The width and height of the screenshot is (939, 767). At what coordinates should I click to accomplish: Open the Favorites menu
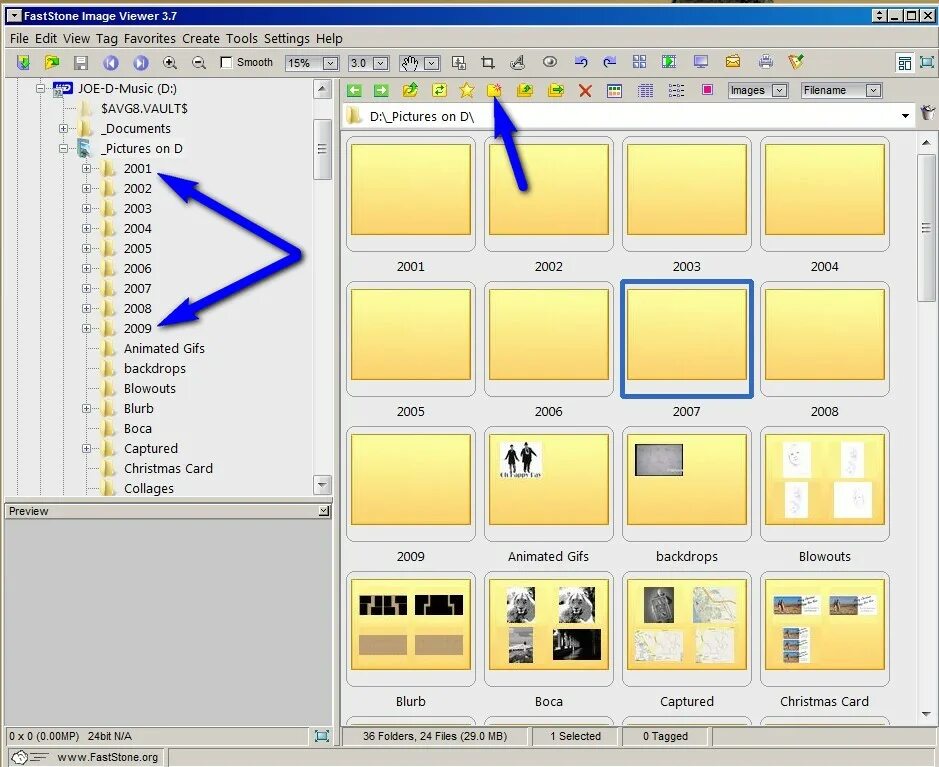click(150, 38)
